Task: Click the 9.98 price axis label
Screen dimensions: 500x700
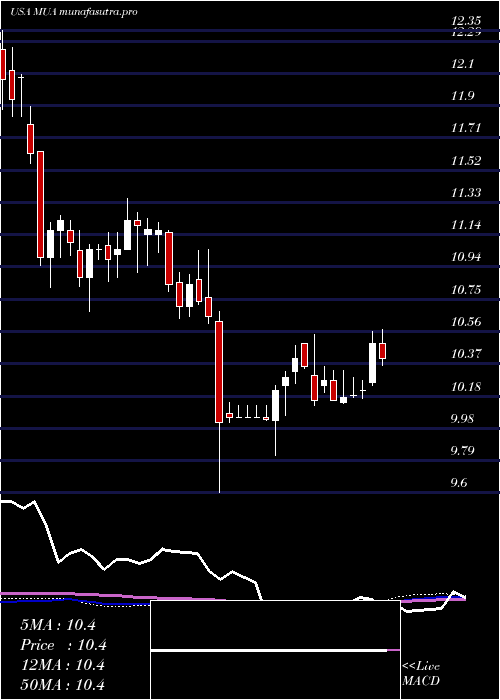Action: click(462, 418)
